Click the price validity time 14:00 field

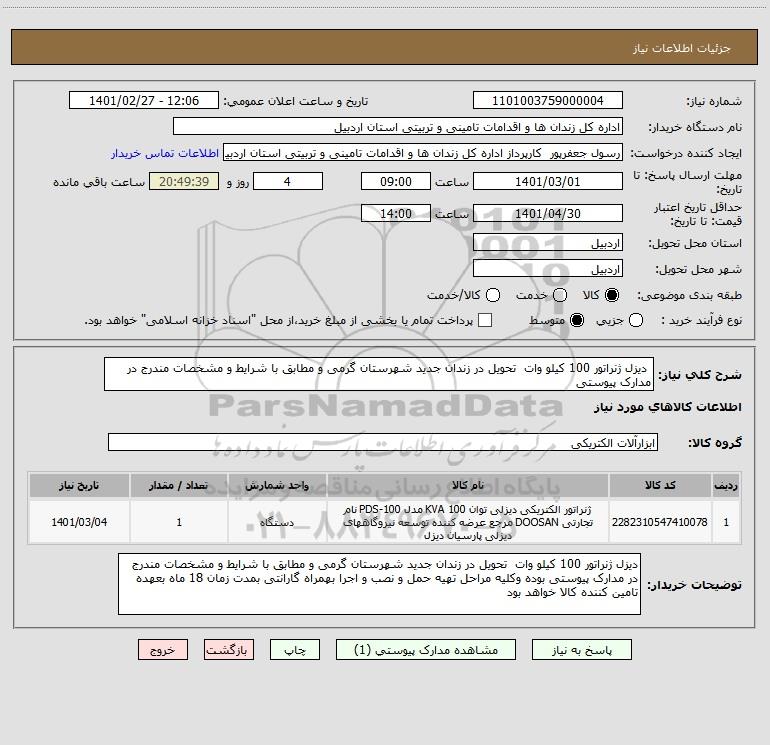click(x=396, y=213)
